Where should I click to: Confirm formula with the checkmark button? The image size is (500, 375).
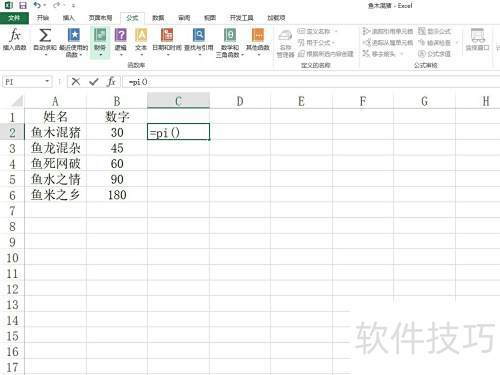coord(94,82)
